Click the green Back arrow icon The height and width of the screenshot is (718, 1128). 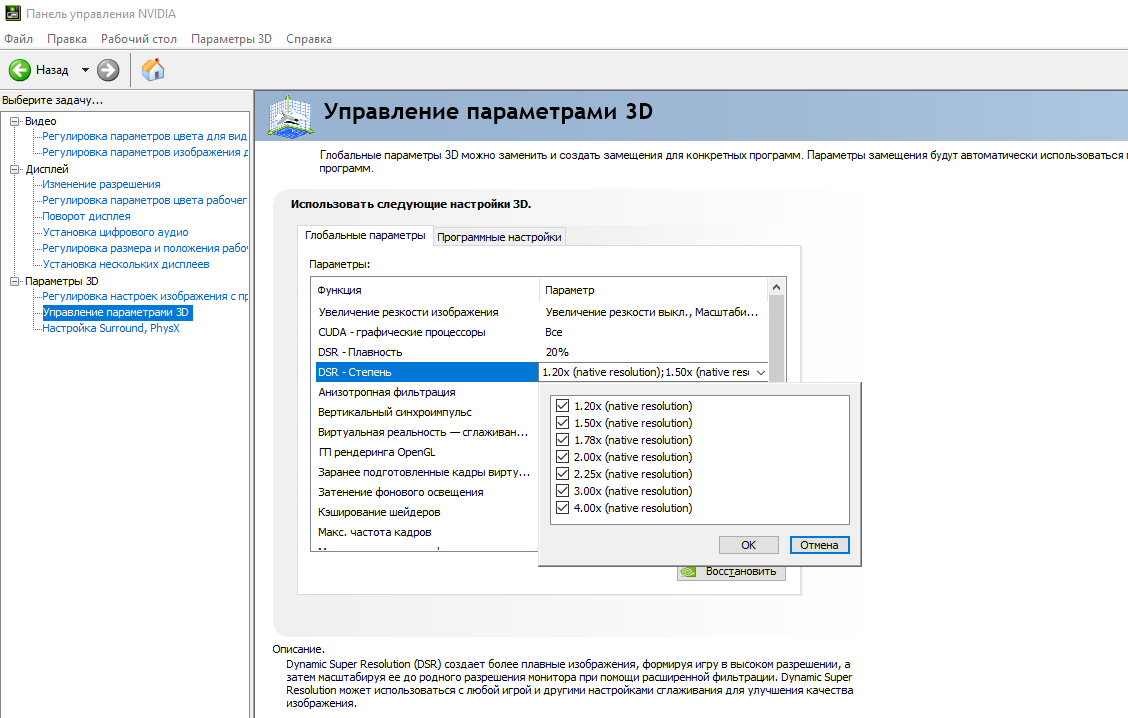pos(19,70)
